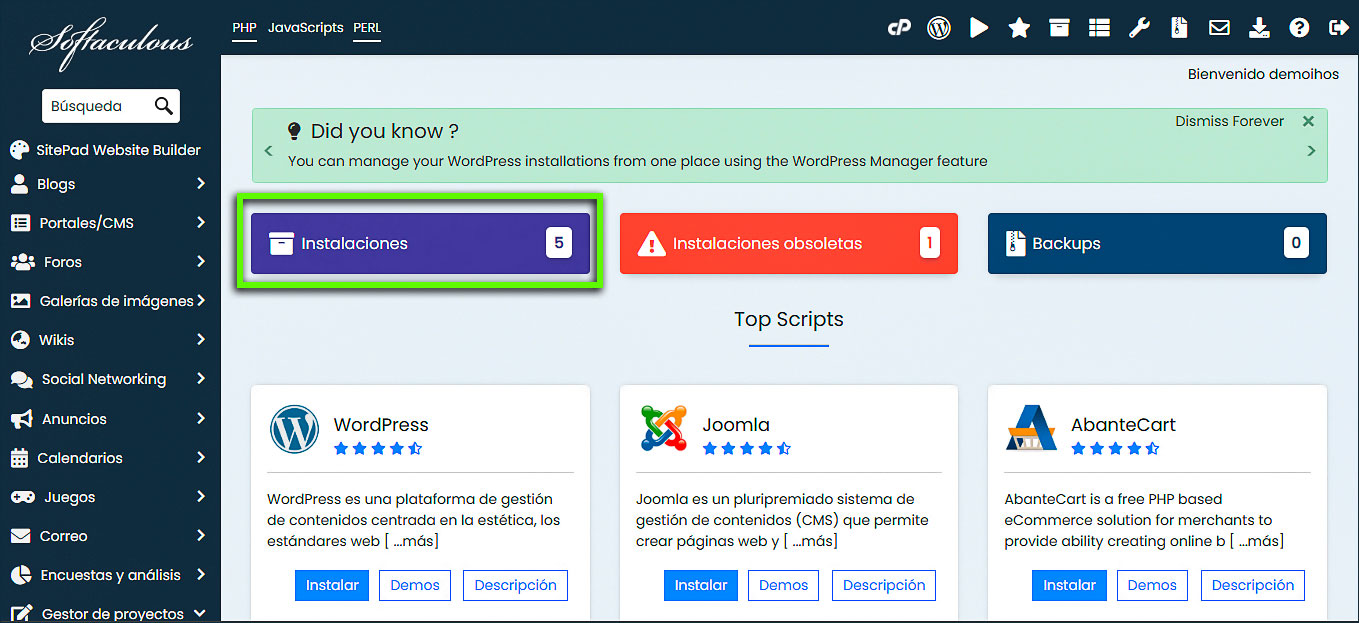Screen dimensions: 1359x623
Task: Open Demos using the play icon
Action: click(x=978, y=28)
